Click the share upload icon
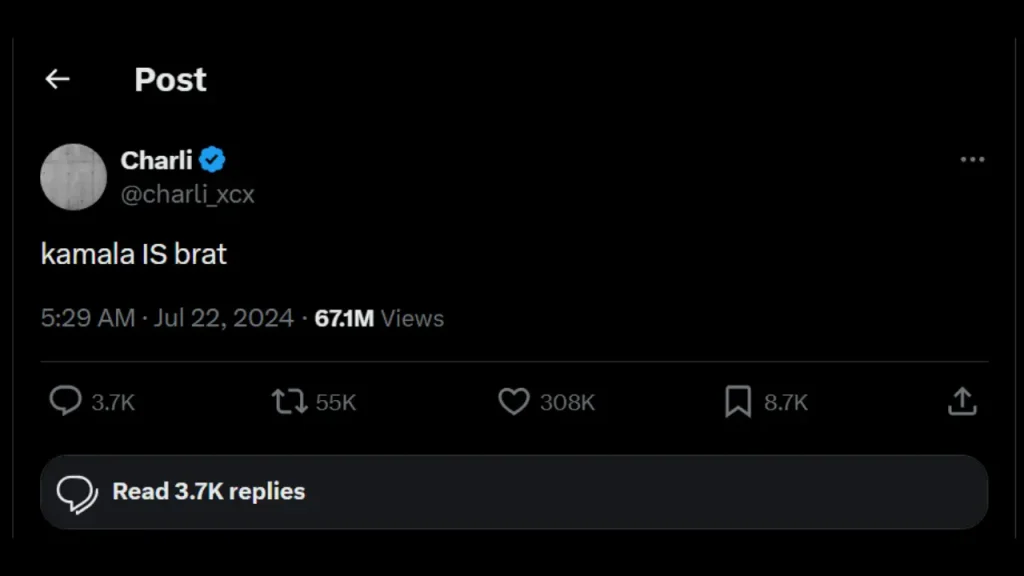This screenshot has height=576, width=1024. (961, 402)
